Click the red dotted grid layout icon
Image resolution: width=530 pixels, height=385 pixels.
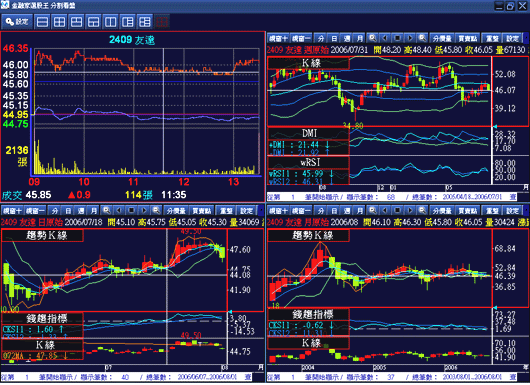(x=162, y=22)
